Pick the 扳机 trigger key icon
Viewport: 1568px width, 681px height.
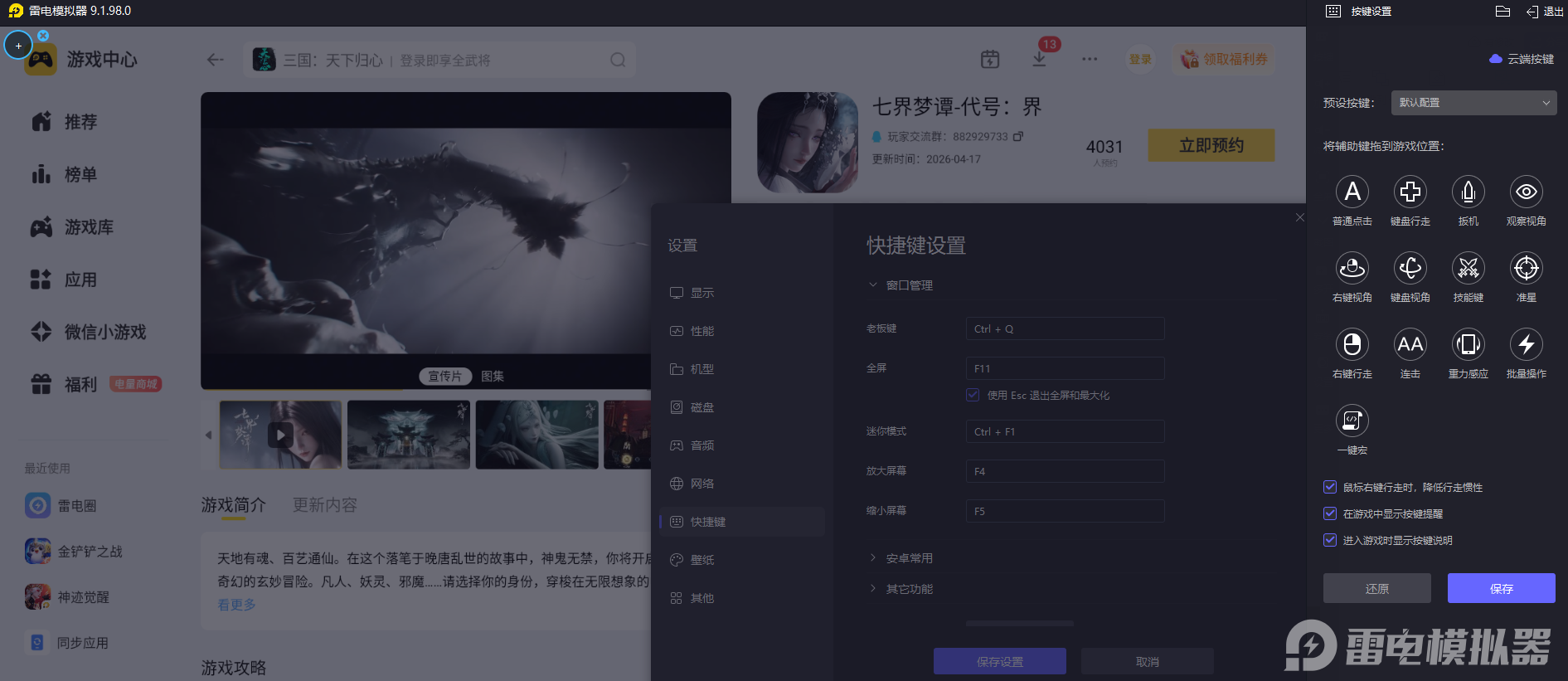coord(1468,192)
